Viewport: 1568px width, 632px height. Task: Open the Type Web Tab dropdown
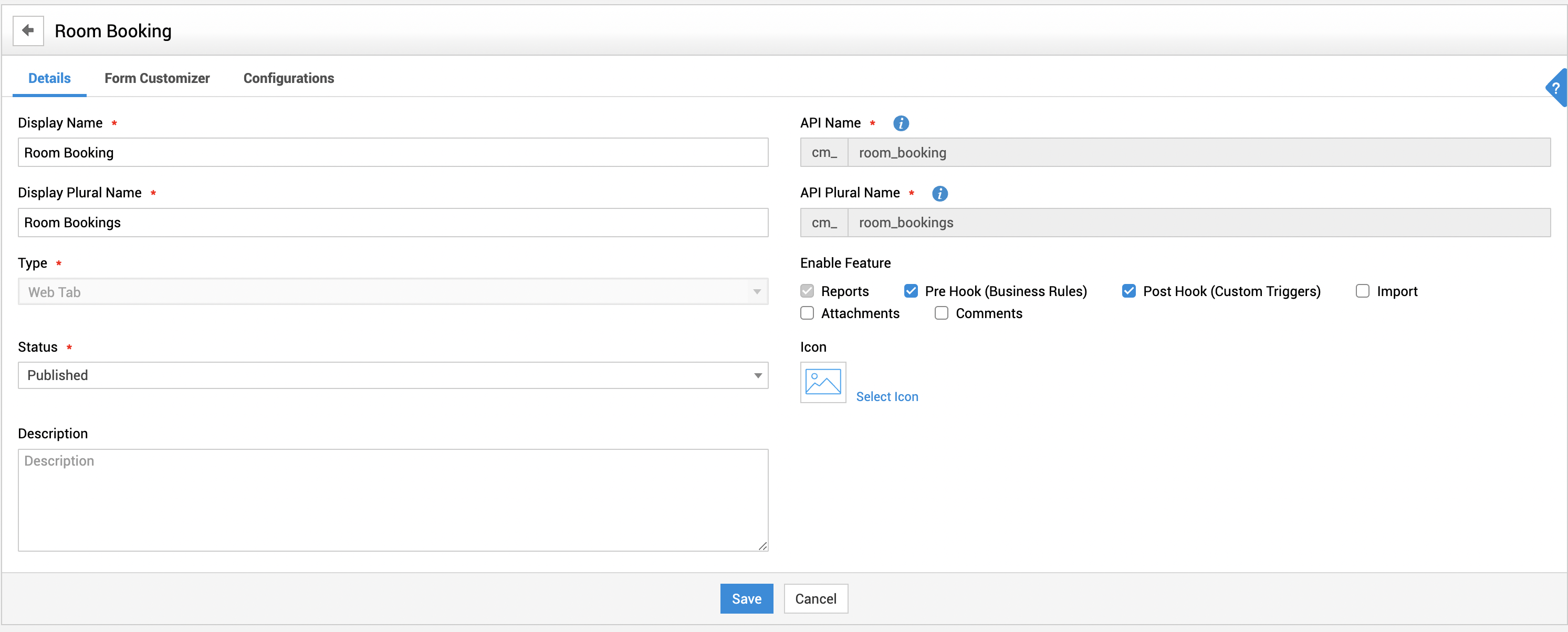(x=393, y=292)
